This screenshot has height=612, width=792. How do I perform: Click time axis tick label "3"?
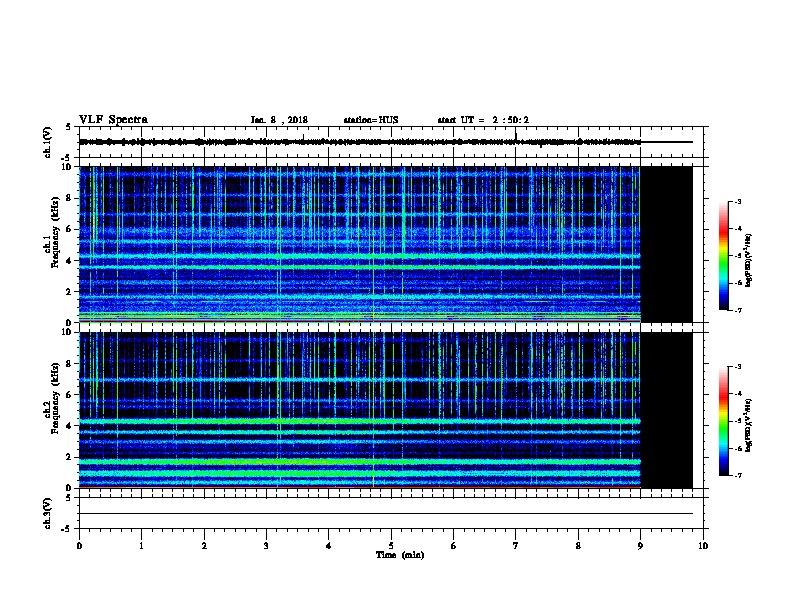click(x=266, y=546)
